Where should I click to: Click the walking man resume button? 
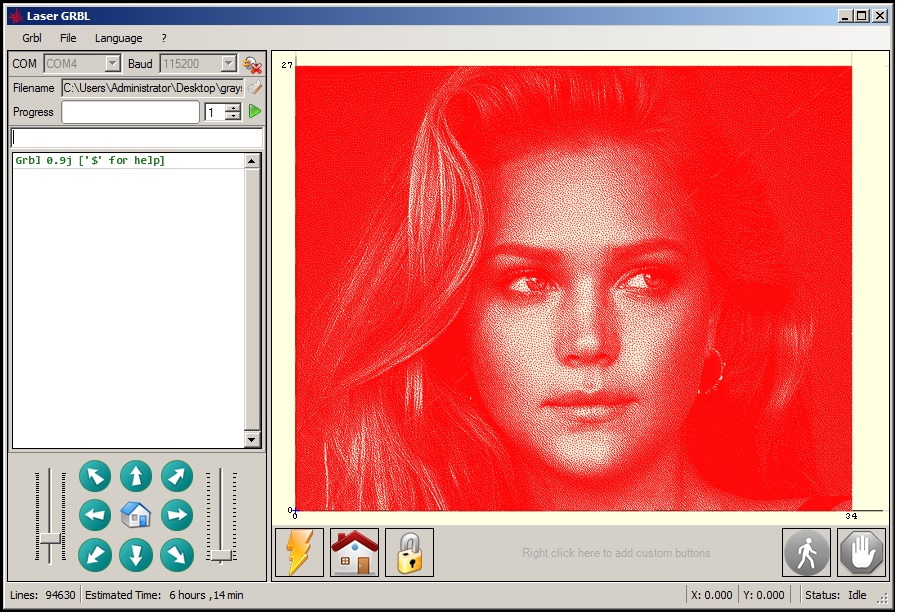click(x=807, y=553)
